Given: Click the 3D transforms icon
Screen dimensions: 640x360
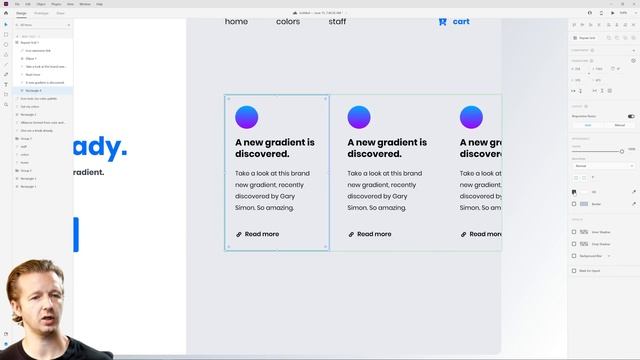Looking at the screenshot, I should point(633,60).
